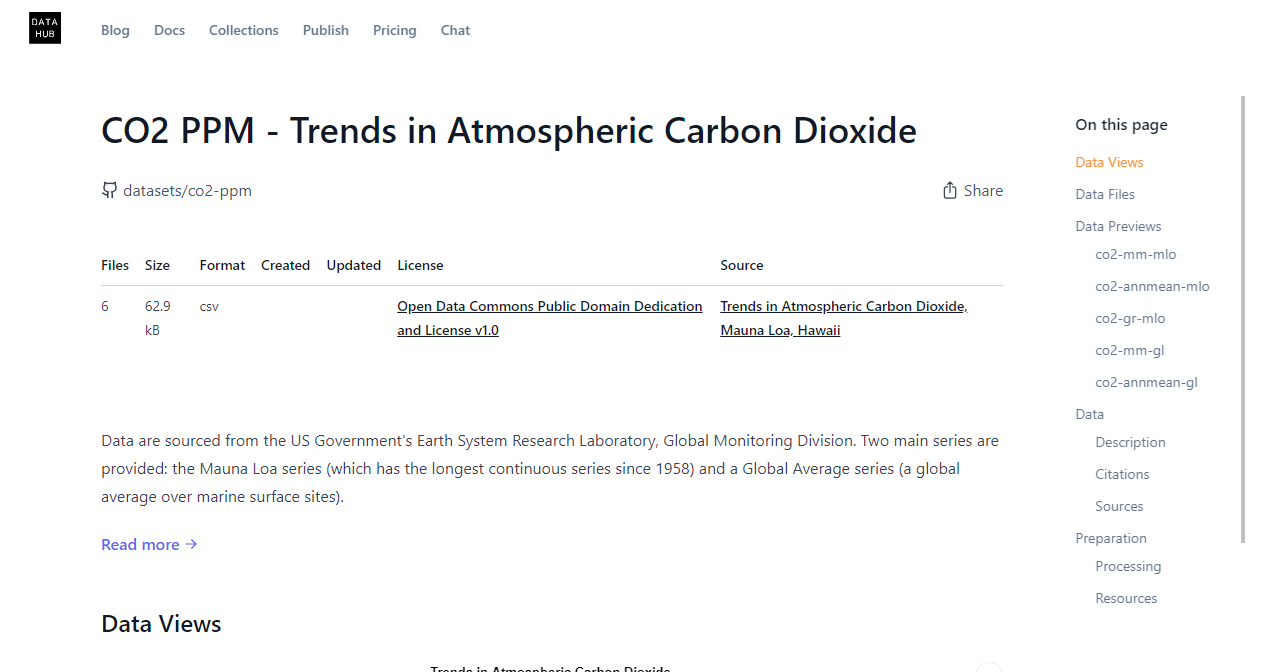The height and width of the screenshot is (672, 1269).
Task: Jump to co2-annmean-gl preview link
Action: (1146, 382)
